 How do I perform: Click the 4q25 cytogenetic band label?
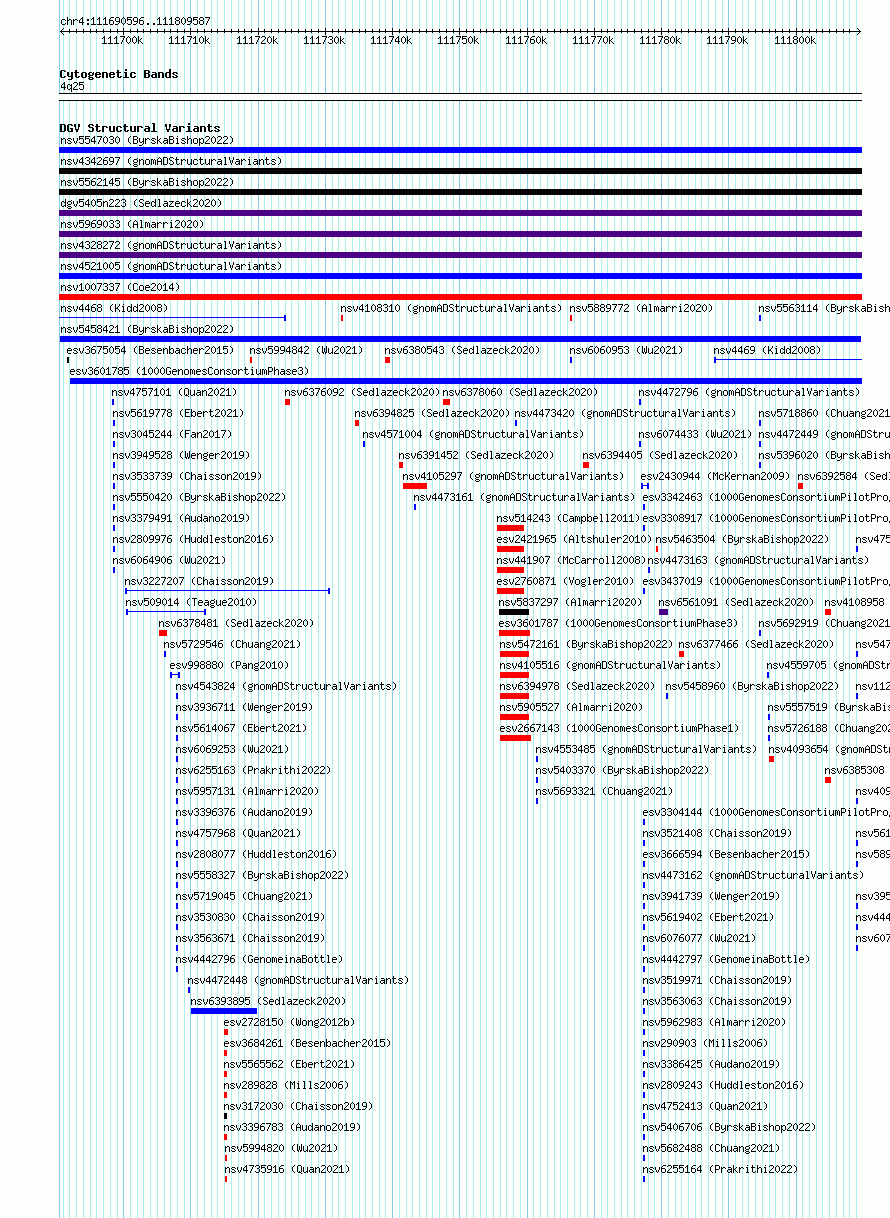[72, 87]
